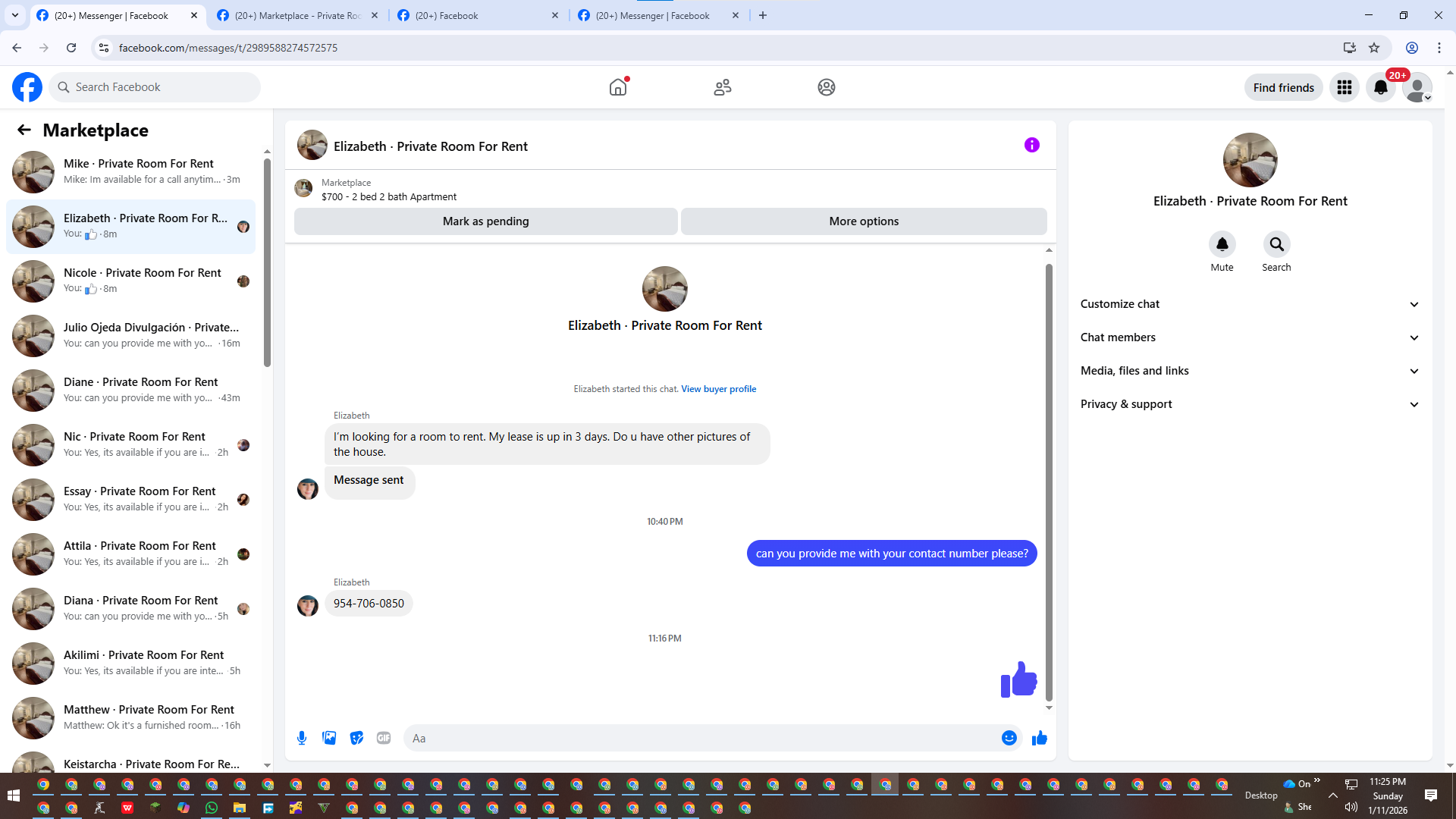
Task: Open the Chrome three-dot menu
Action: click(1439, 48)
